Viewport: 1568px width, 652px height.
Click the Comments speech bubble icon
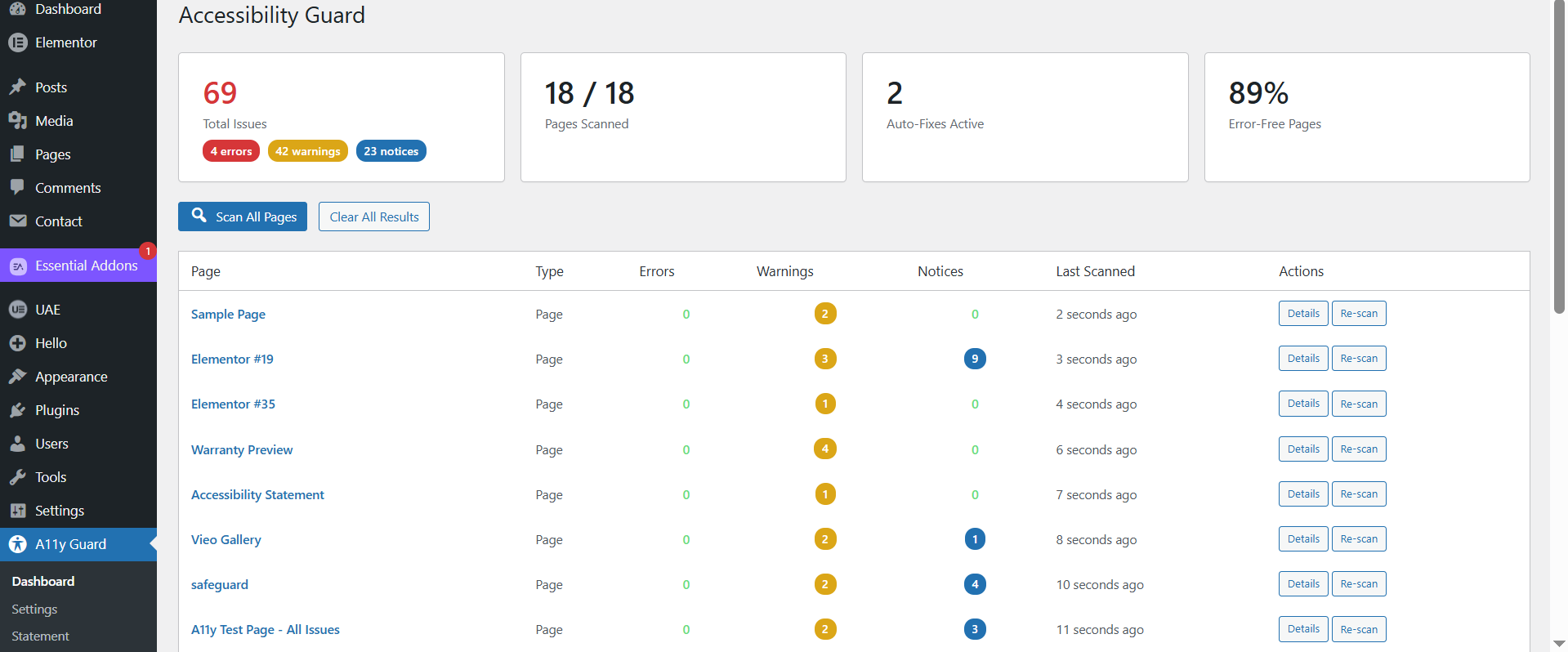click(x=18, y=187)
